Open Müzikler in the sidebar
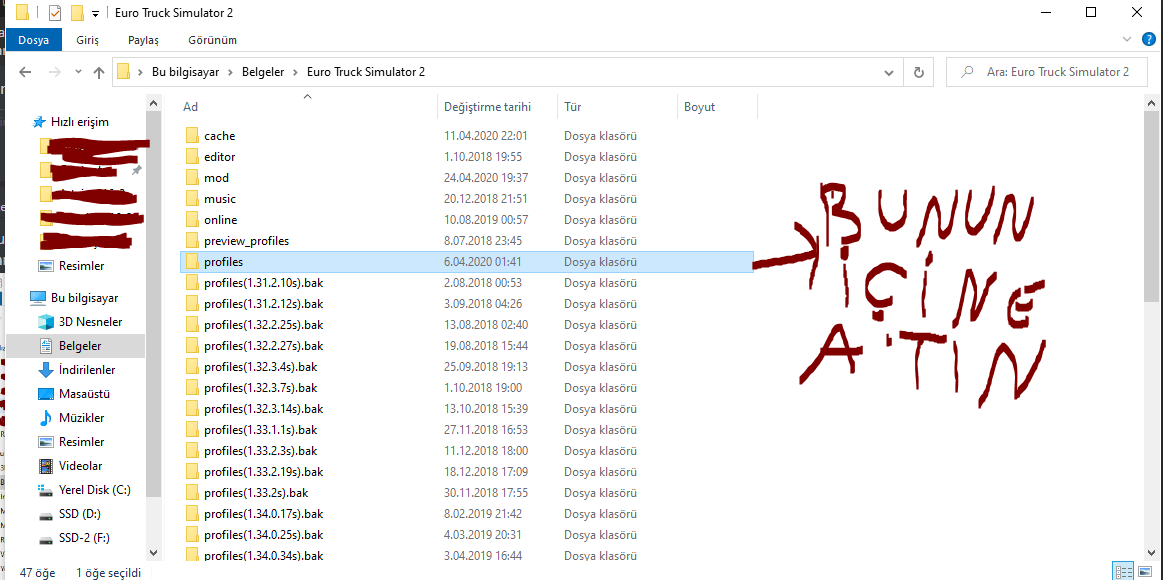The height and width of the screenshot is (580, 1163). (x=82, y=418)
